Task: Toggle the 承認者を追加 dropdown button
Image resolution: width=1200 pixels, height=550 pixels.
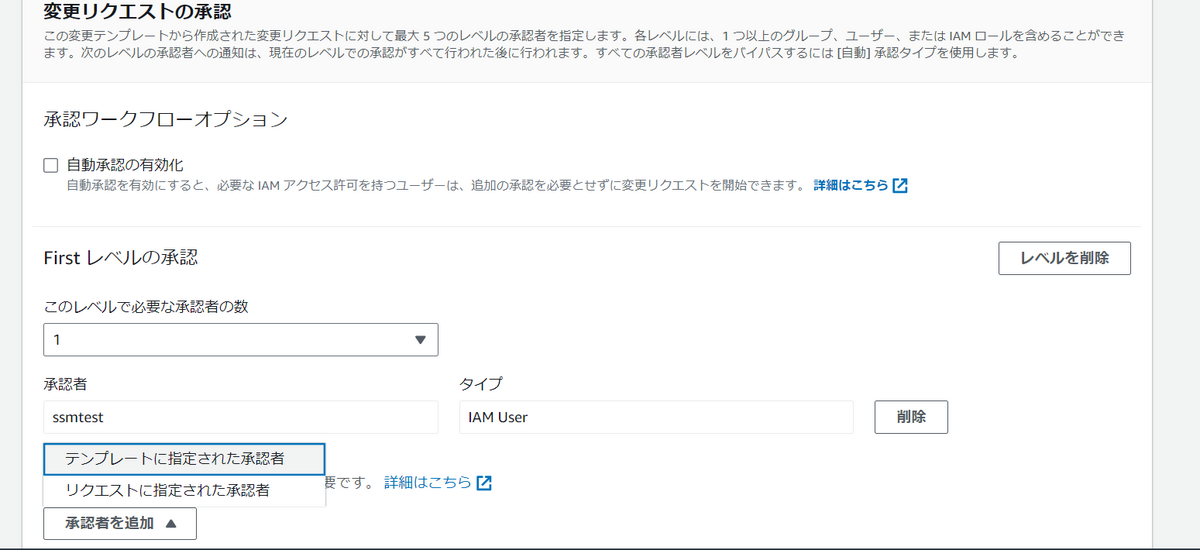Action: [120, 523]
